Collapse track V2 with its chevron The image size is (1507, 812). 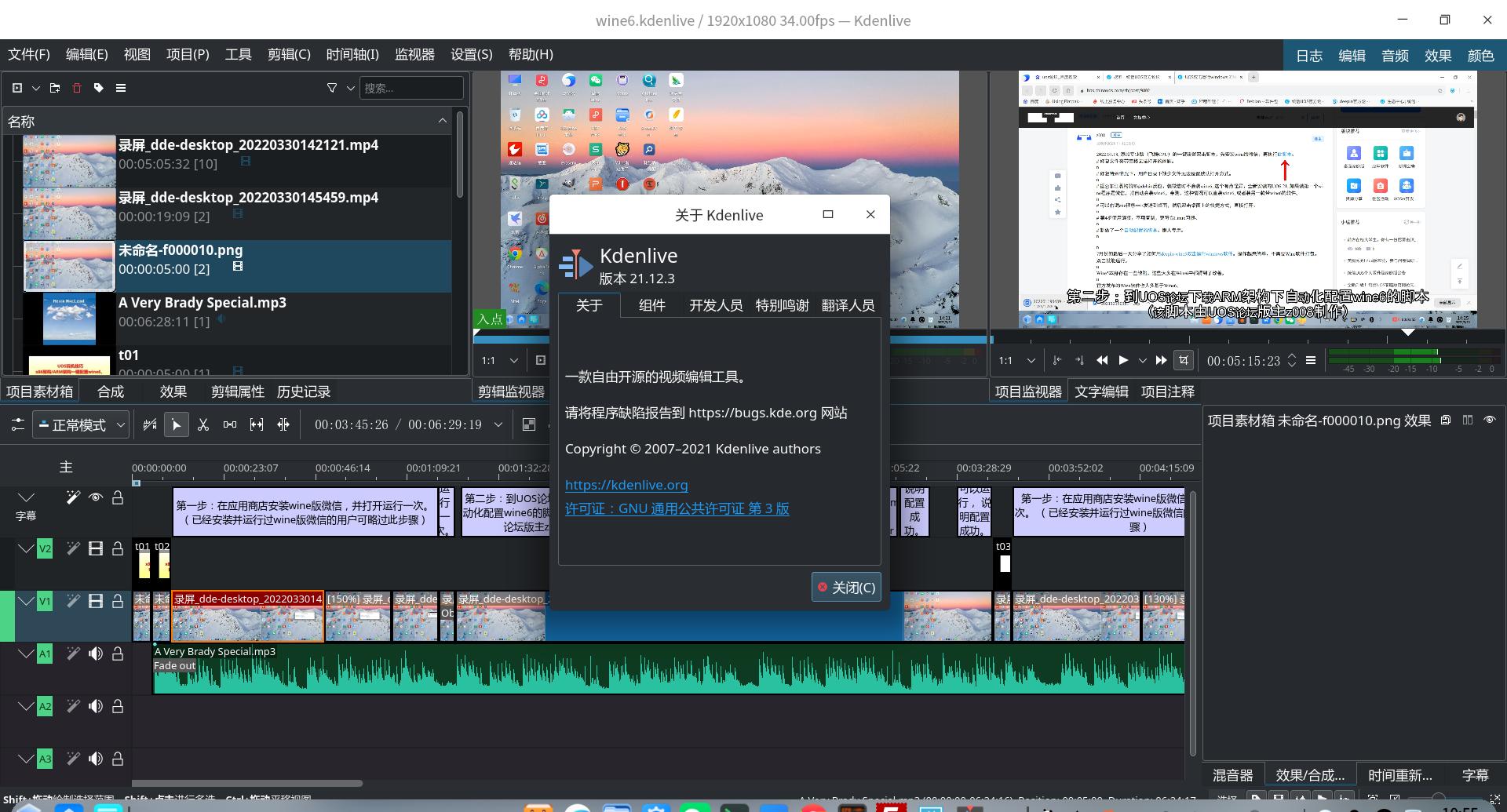[x=26, y=548]
